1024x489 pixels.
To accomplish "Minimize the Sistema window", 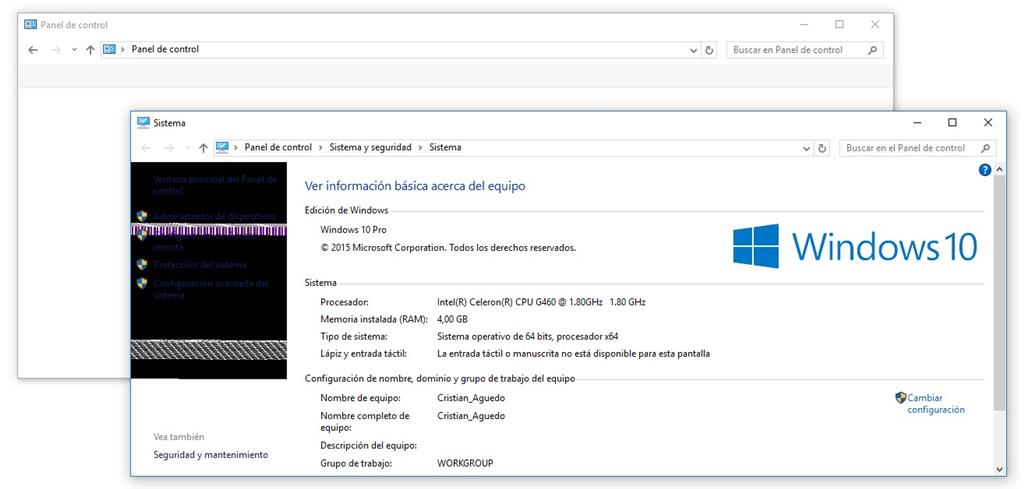I will point(918,123).
